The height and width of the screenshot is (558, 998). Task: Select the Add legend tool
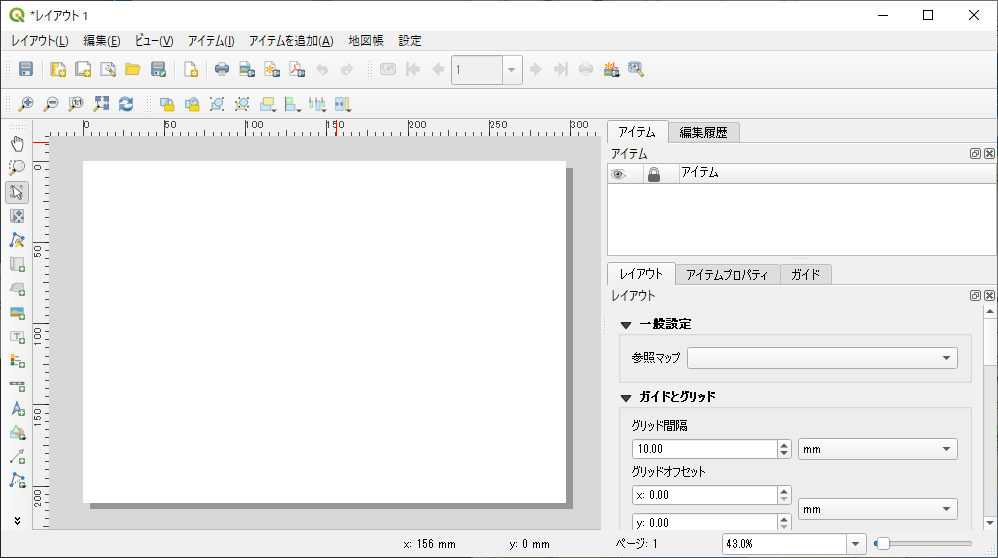(17, 360)
